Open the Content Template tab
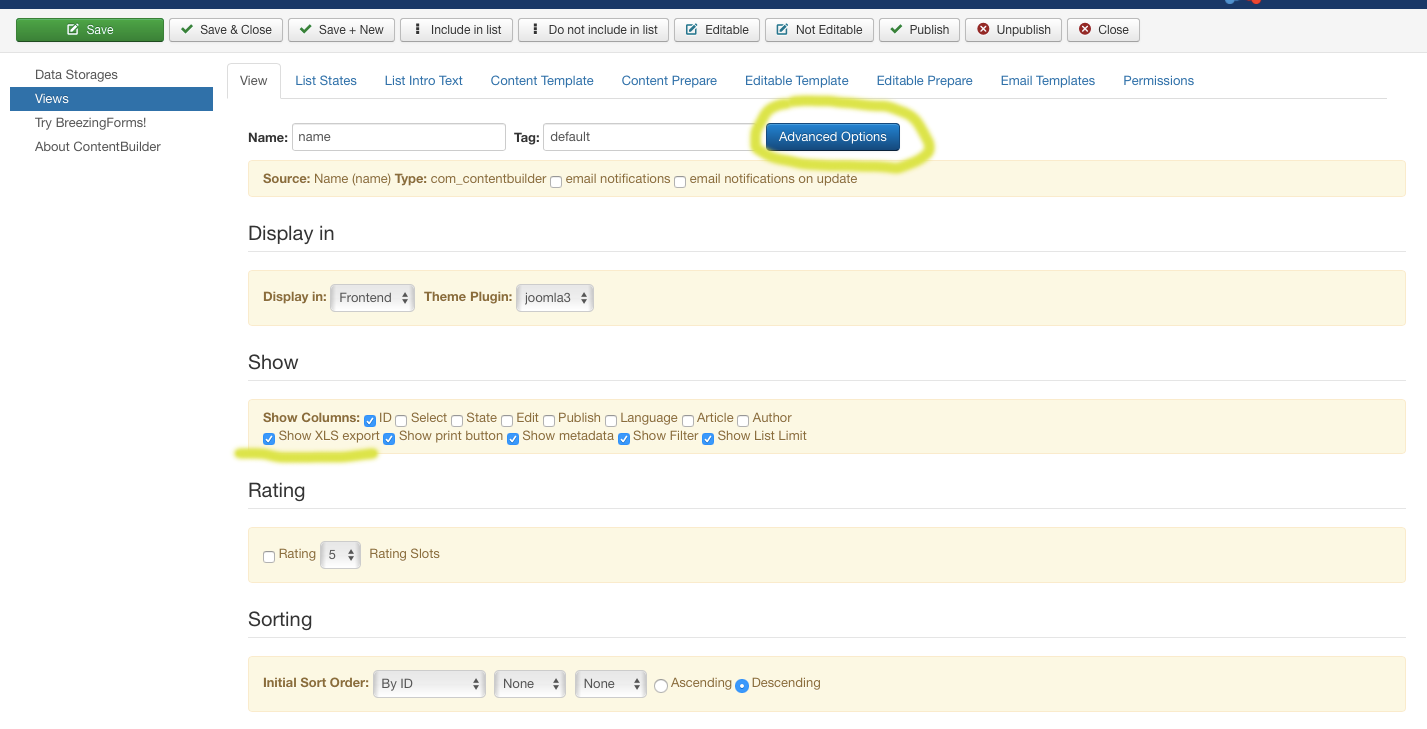 (542, 81)
